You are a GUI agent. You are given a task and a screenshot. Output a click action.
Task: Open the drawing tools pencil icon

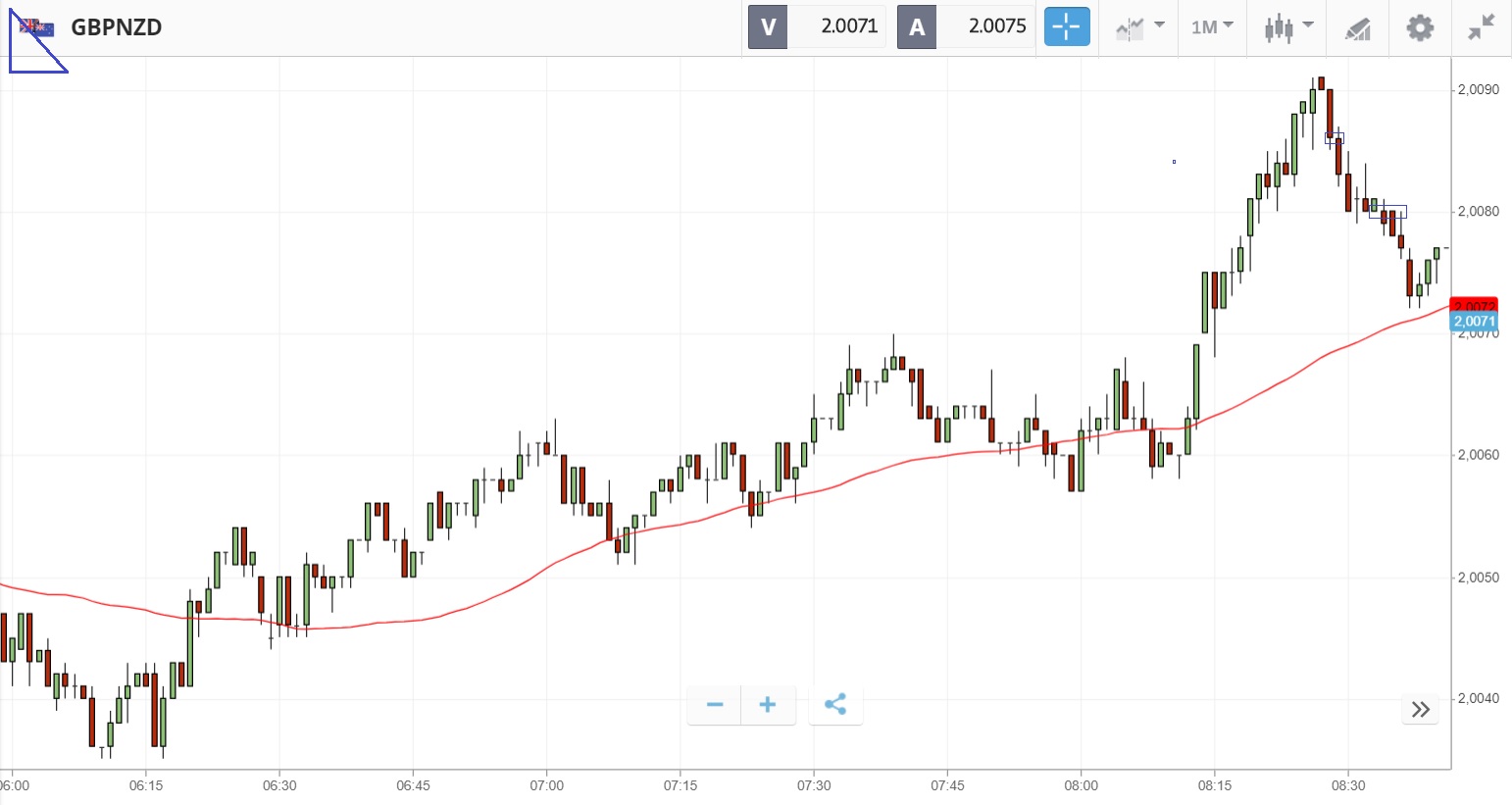point(1357,27)
